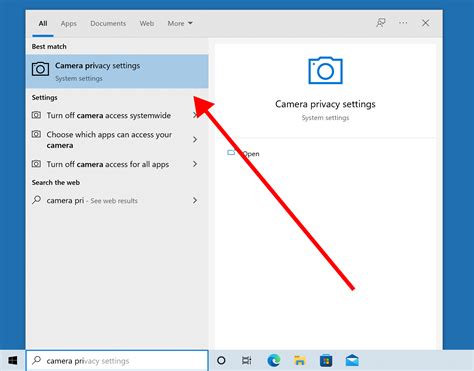The image size is (474, 371).
Task: Expand chevron for Choose which apps can access camera
Action: tap(195, 139)
